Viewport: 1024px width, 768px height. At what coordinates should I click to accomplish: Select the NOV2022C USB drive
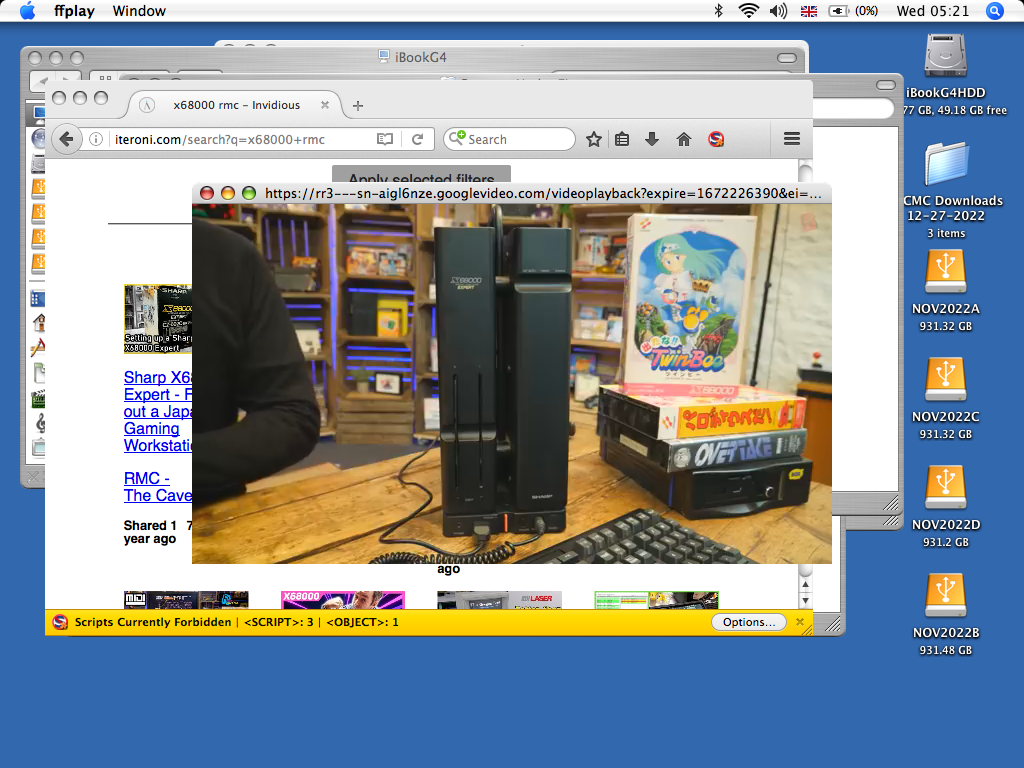tap(945, 381)
